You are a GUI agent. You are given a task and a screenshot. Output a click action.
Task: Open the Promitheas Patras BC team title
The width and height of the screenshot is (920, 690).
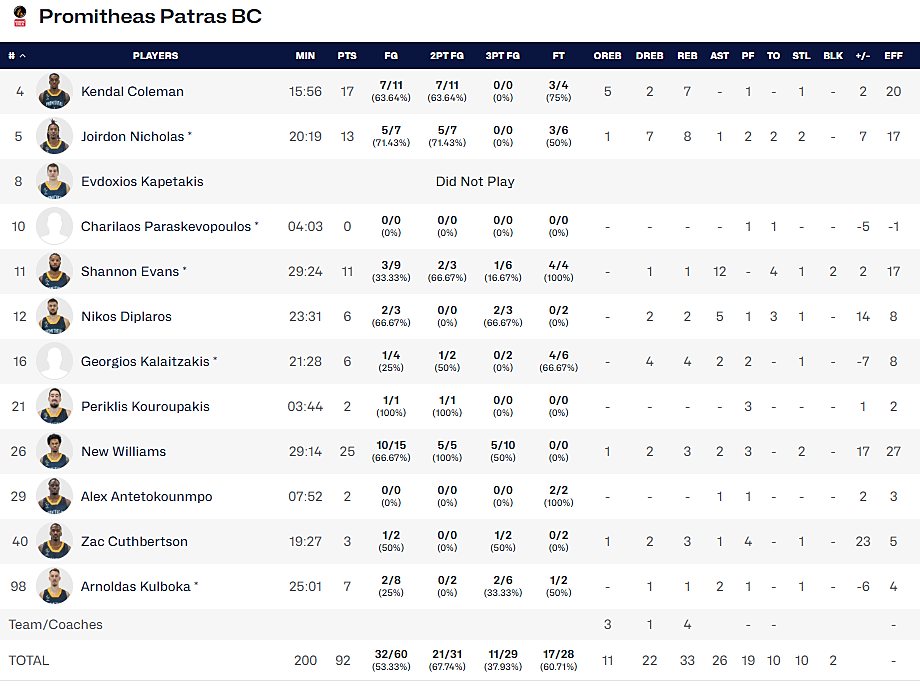coord(150,16)
